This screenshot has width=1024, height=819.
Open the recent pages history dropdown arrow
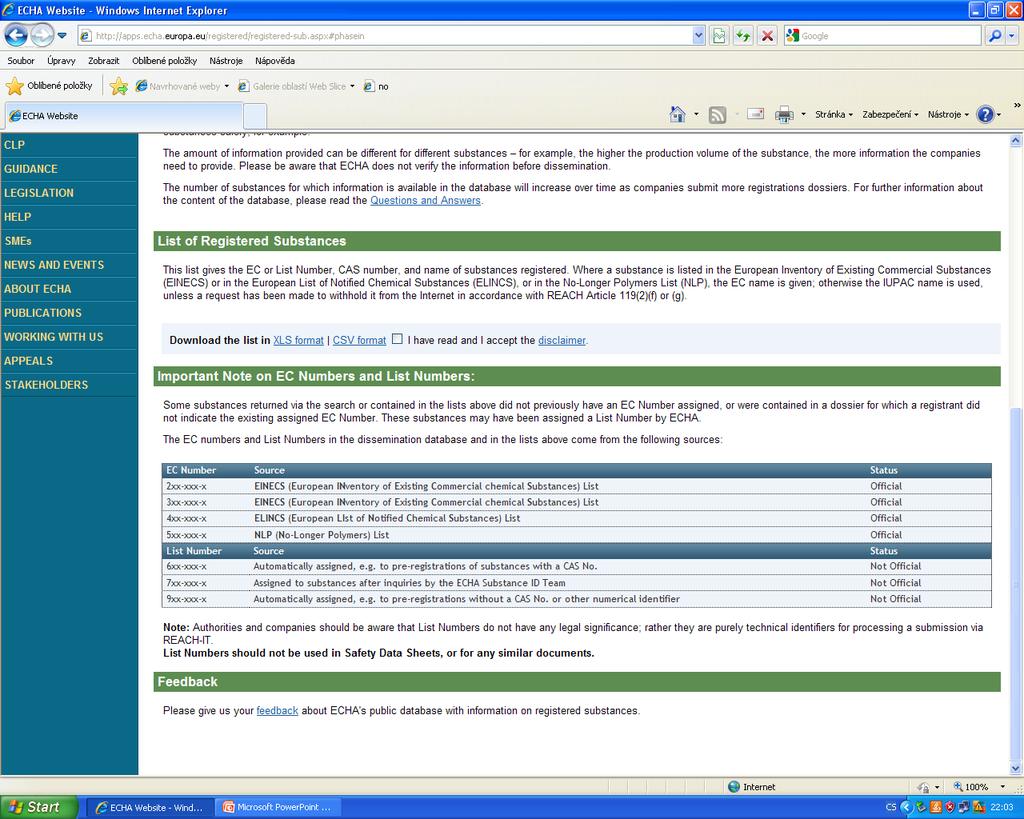tap(62, 35)
